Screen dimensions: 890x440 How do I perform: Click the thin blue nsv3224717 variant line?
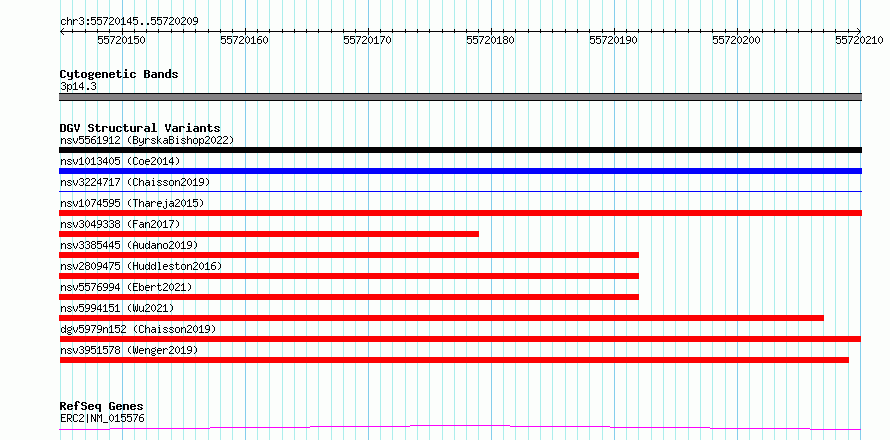click(460, 191)
